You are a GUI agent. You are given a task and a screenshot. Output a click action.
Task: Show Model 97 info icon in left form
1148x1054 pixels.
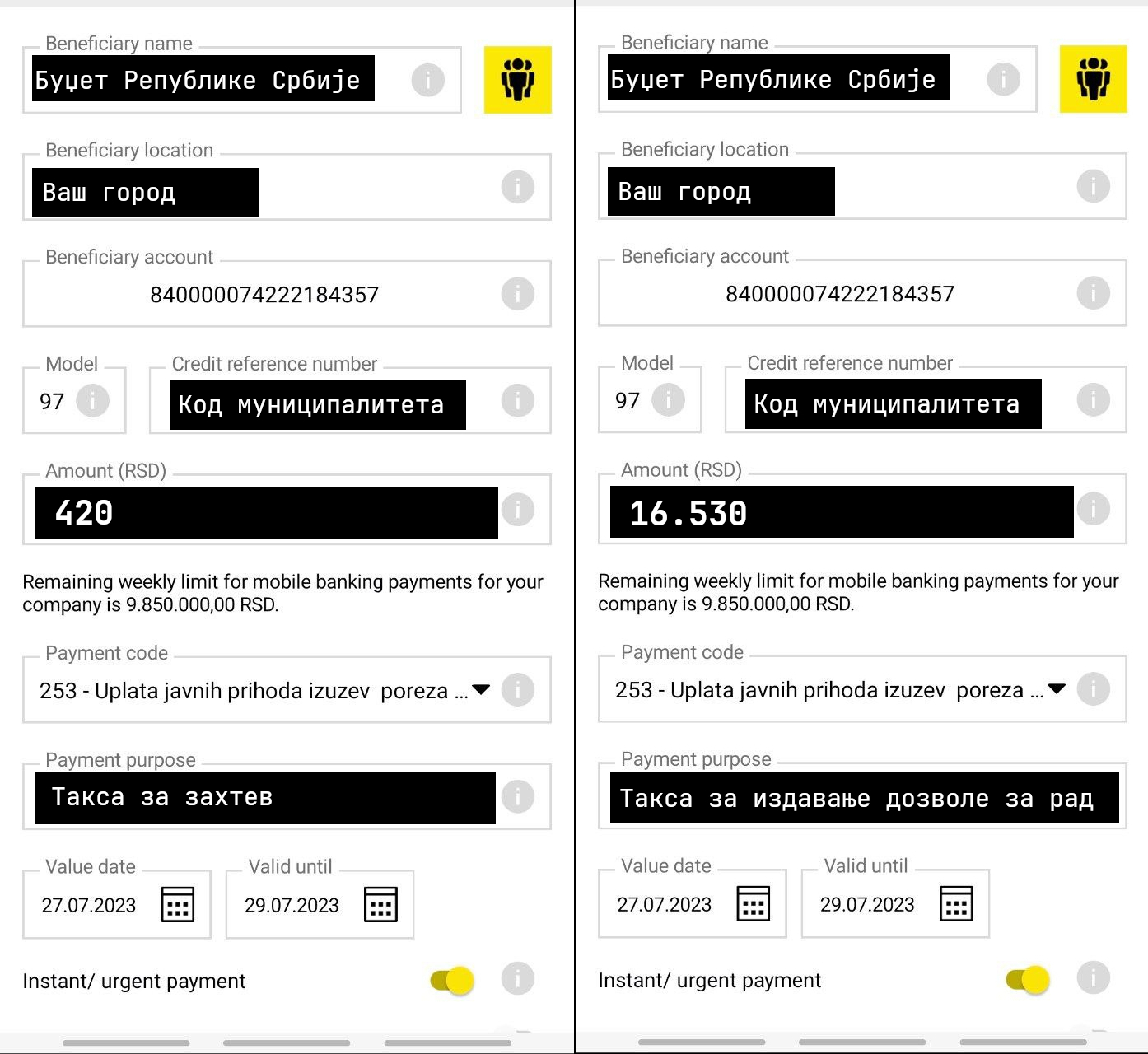pos(92,401)
